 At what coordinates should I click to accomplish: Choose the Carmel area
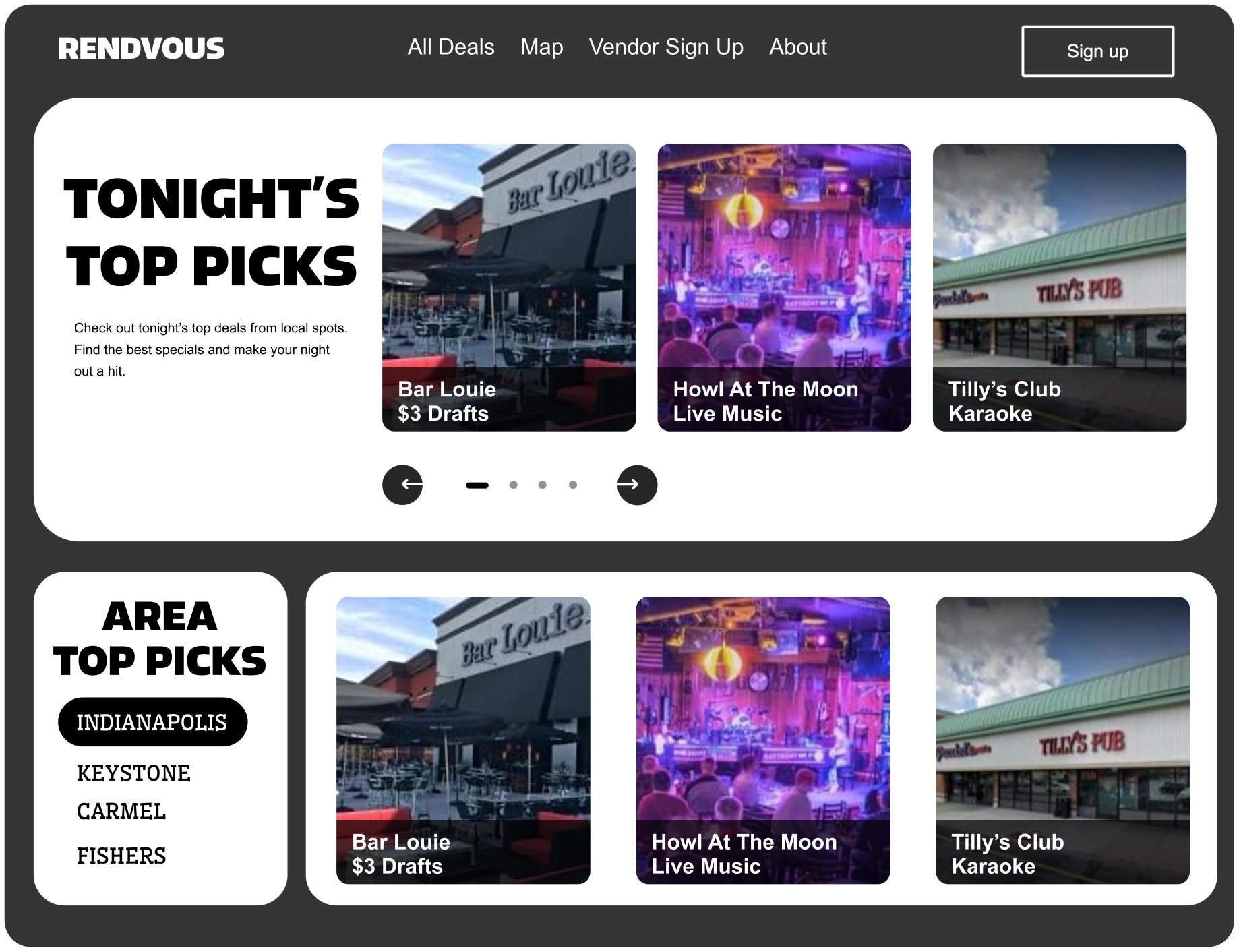(x=121, y=812)
